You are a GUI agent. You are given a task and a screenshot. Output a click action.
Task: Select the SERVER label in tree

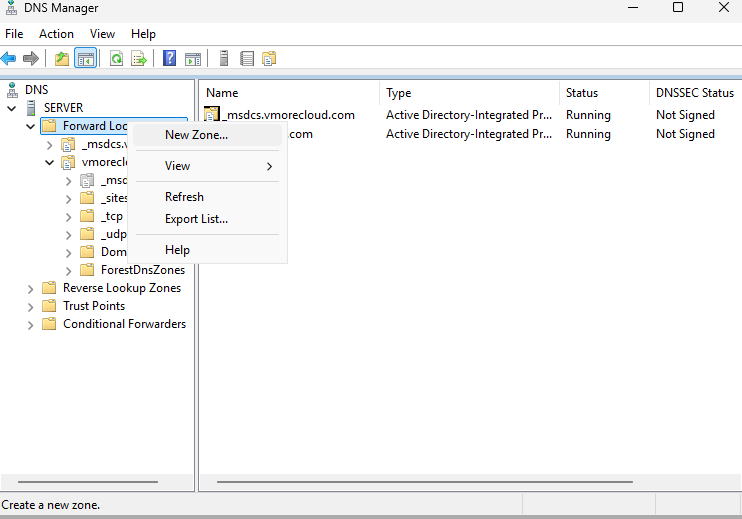[63, 108]
